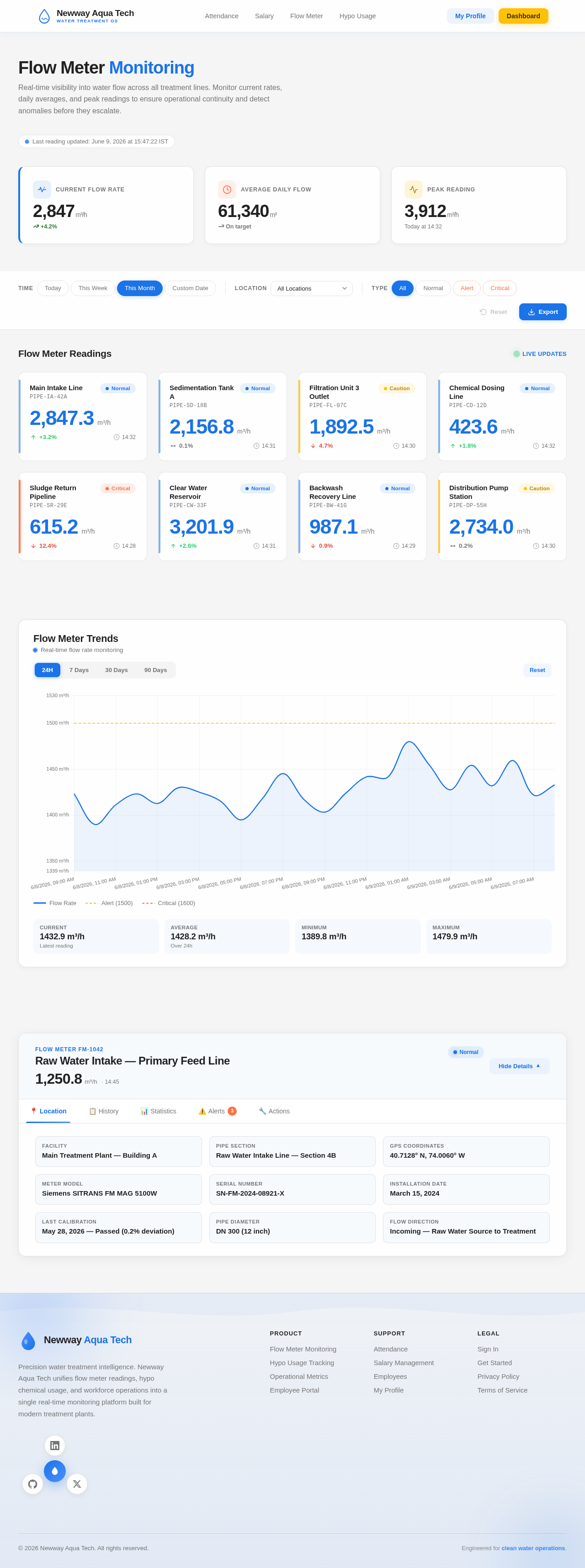The width and height of the screenshot is (585, 1568).
Task: Select the Custom Date time filter
Action: [190, 288]
